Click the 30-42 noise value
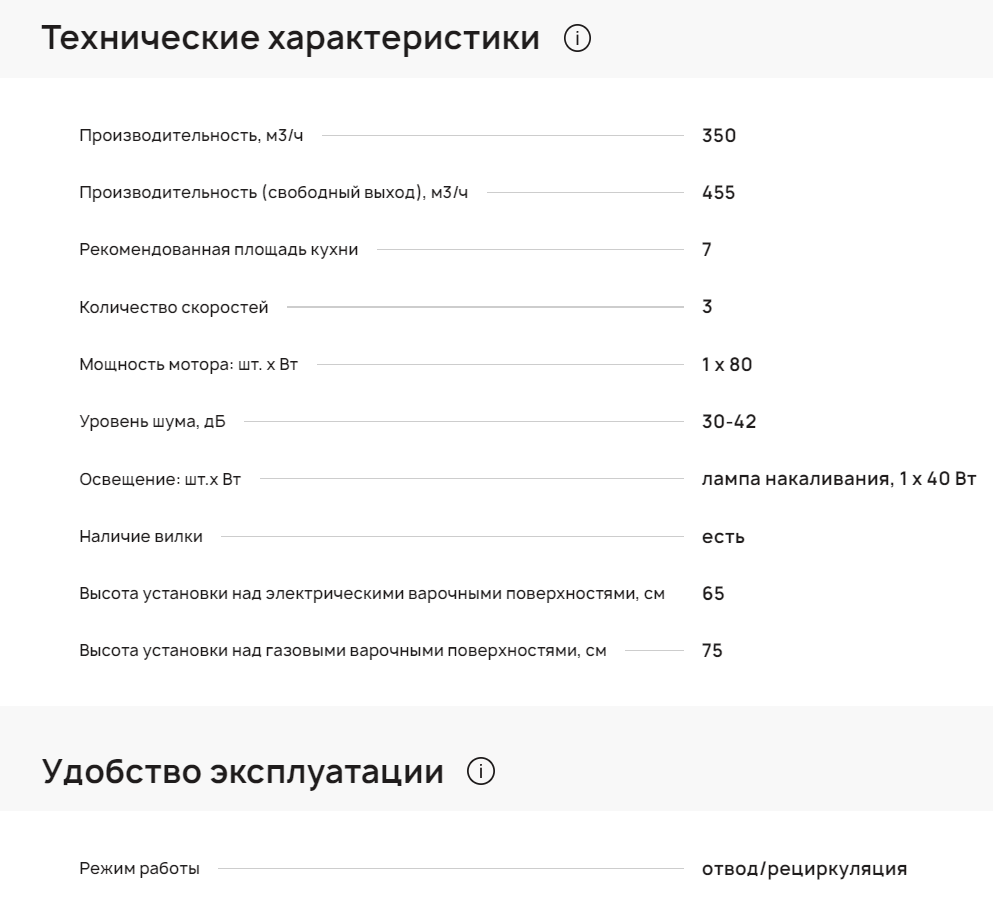This screenshot has height=909, width=993. tap(729, 423)
